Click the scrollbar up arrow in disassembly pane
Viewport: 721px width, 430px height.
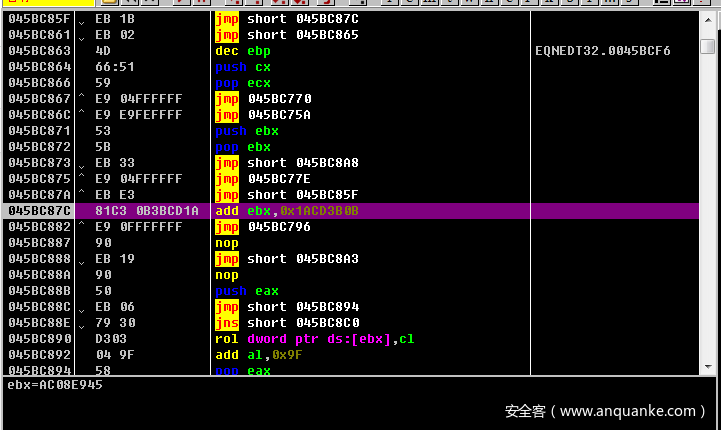[708, 20]
